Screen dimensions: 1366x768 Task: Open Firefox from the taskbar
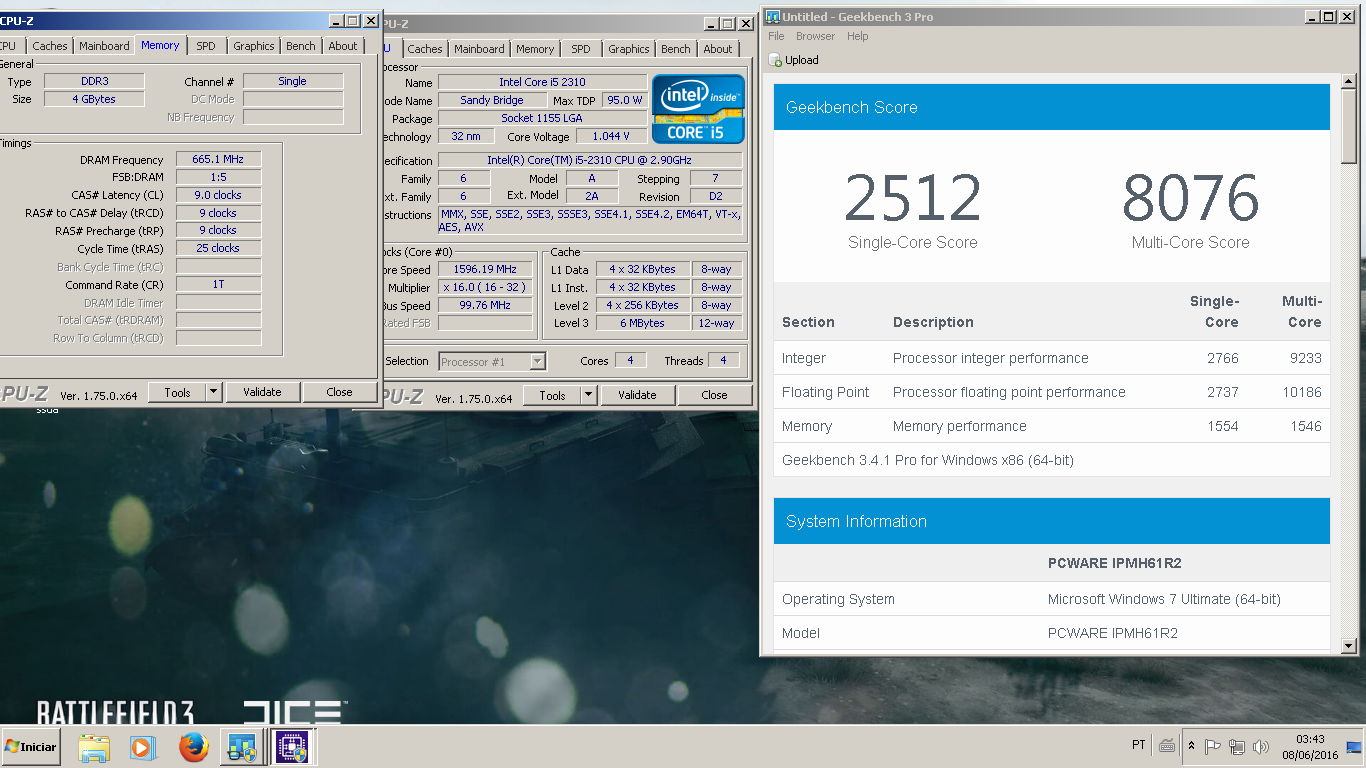193,747
